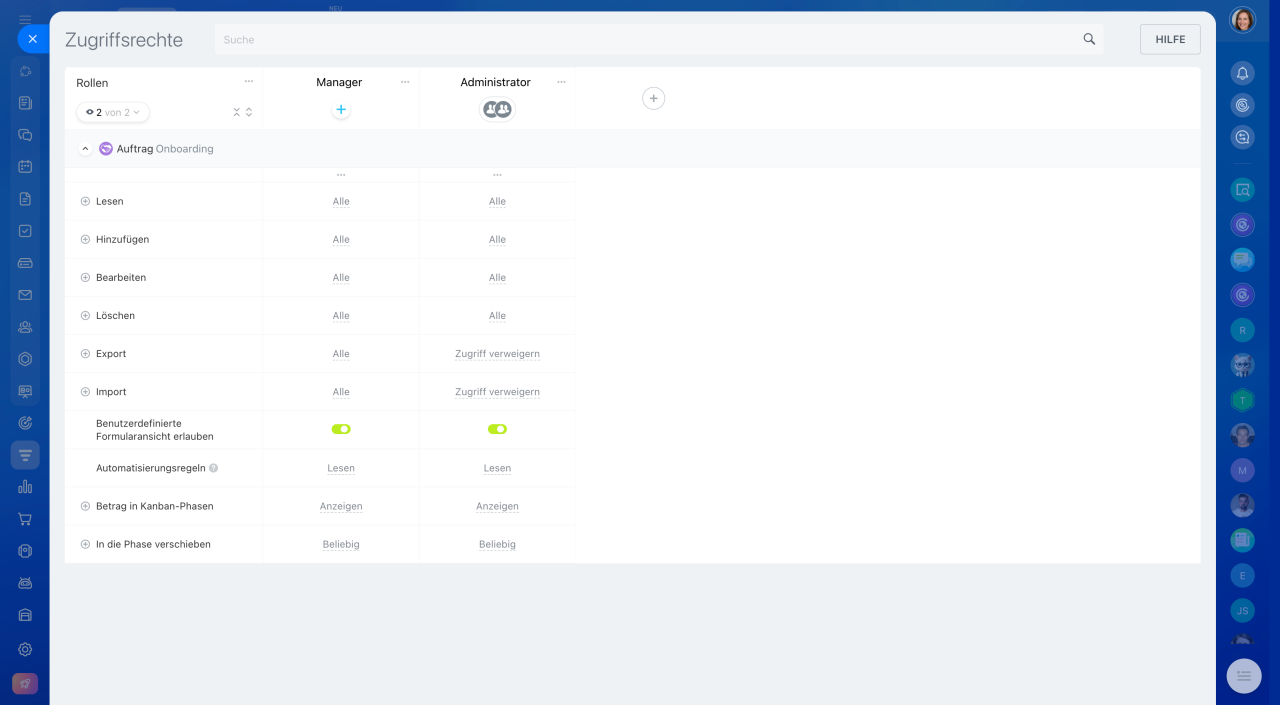Viewport: 1280px width, 705px height.
Task: Open the shopping cart icon in left sidebar
Action: (25, 519)
